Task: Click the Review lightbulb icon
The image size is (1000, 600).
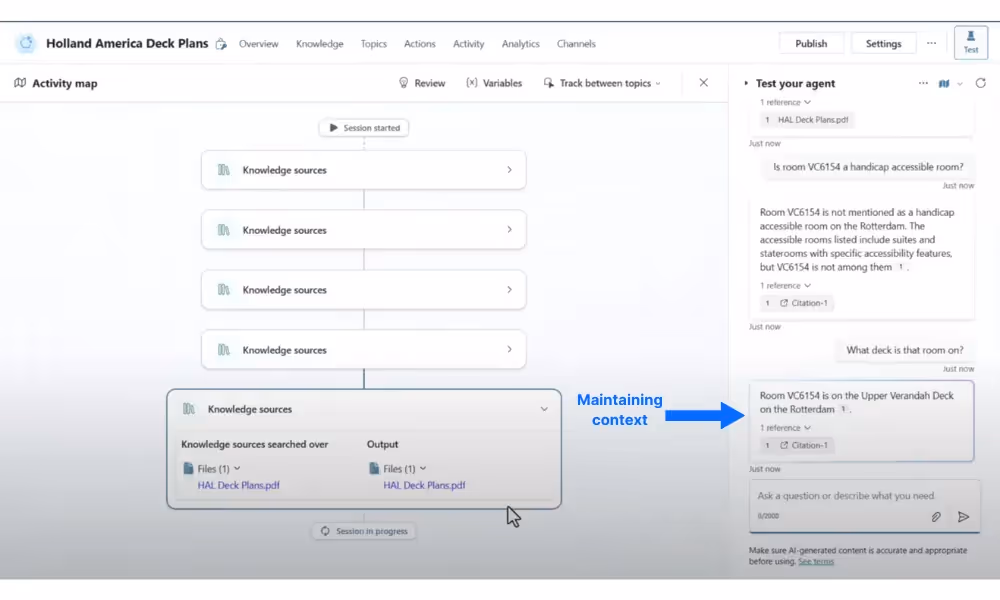Action: [x=403, y=83]
